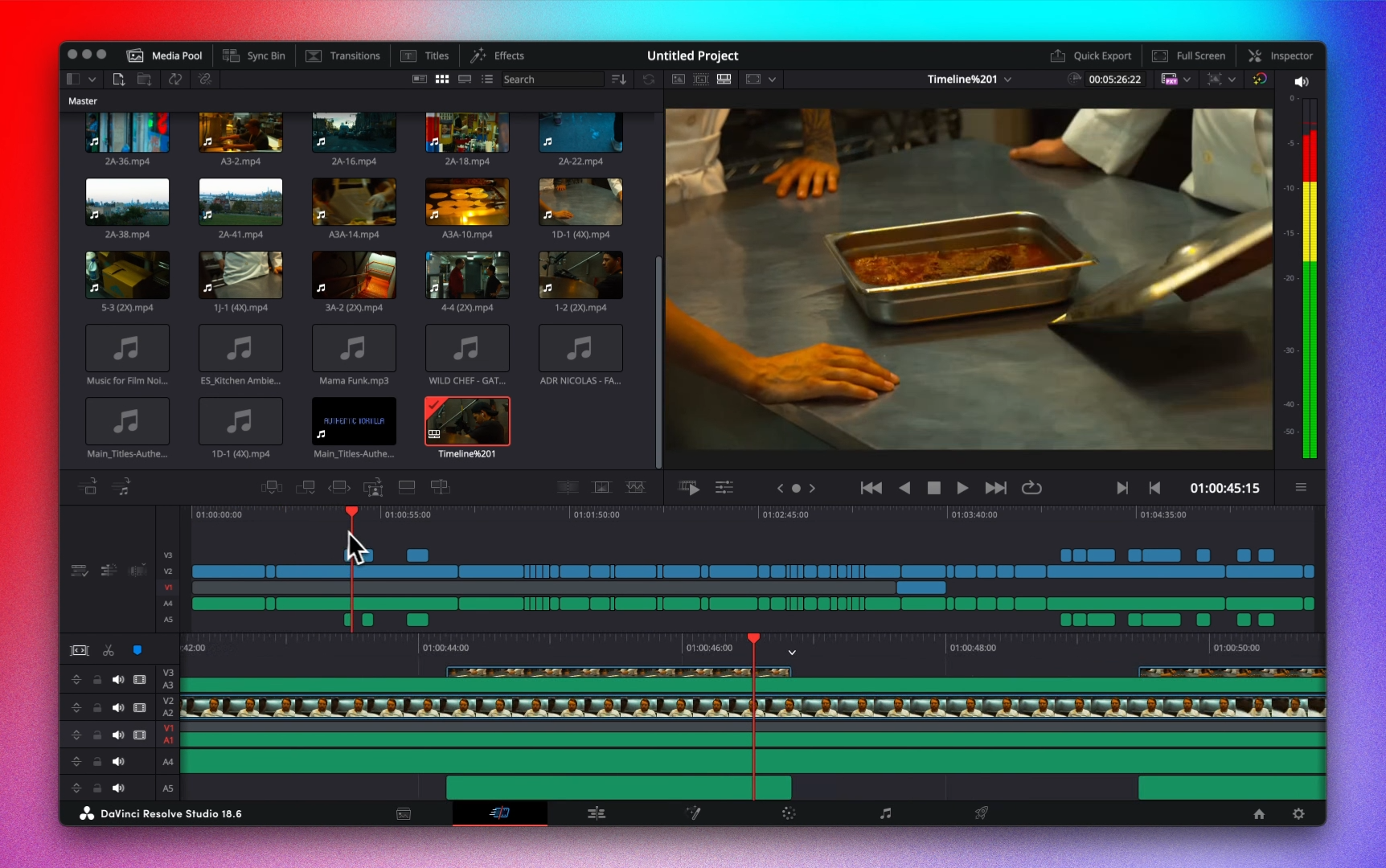Open the Fusion page wand icon
This screenshot has width=1386, height=868.
(x=692, y=813)
